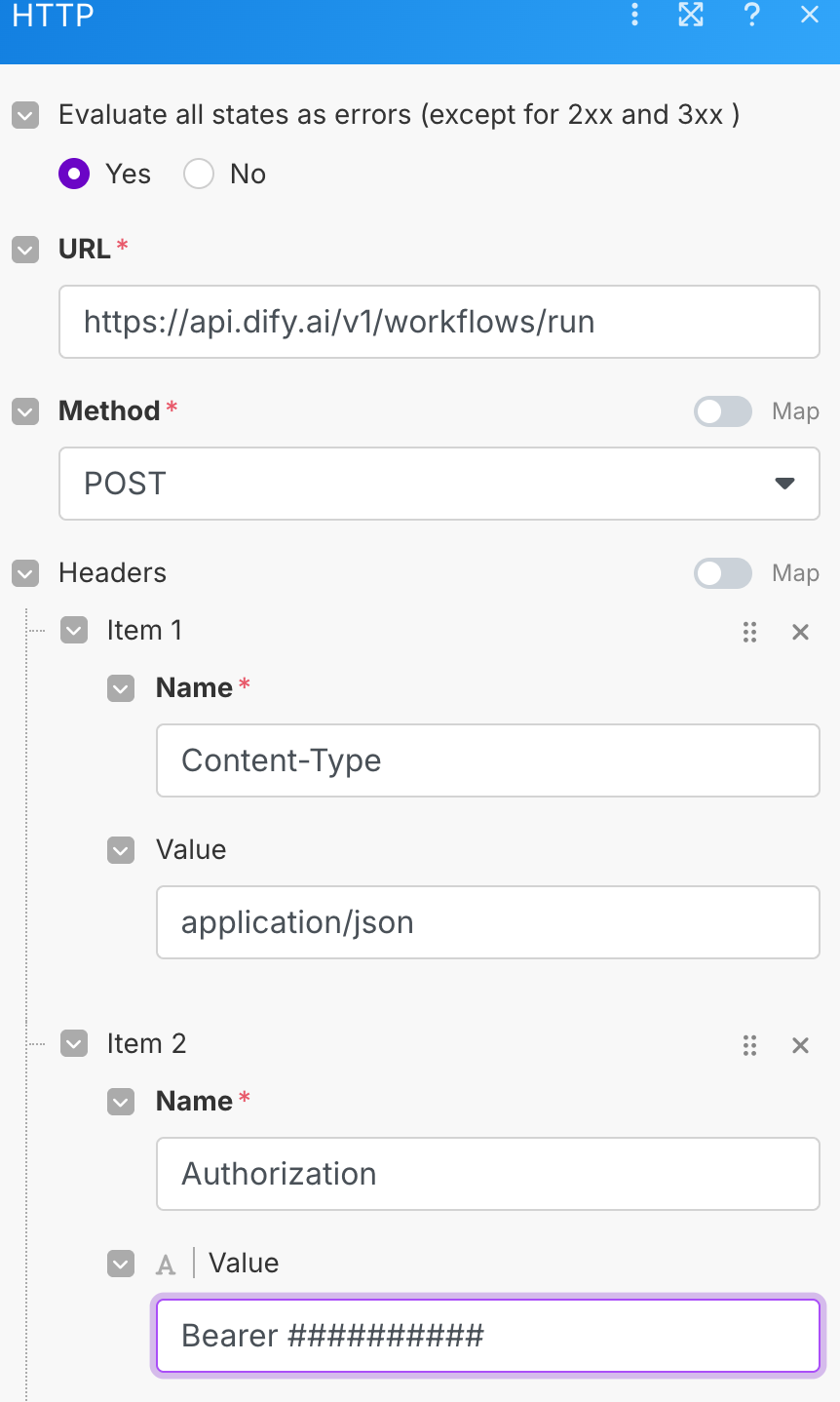Image resolution: width=840 pixels, height=1402 pixels.
Task: Expand the HTTP panel to fullscreen
Action: [691, 15]
